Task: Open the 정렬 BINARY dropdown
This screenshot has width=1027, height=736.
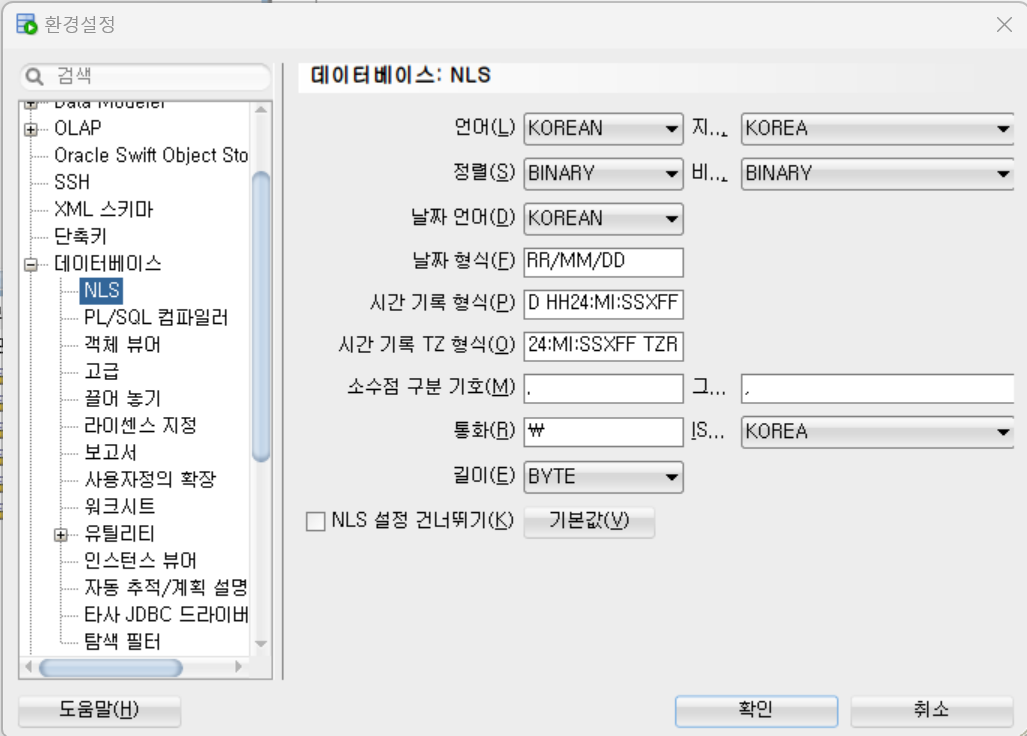Action: tap(603, 174)
